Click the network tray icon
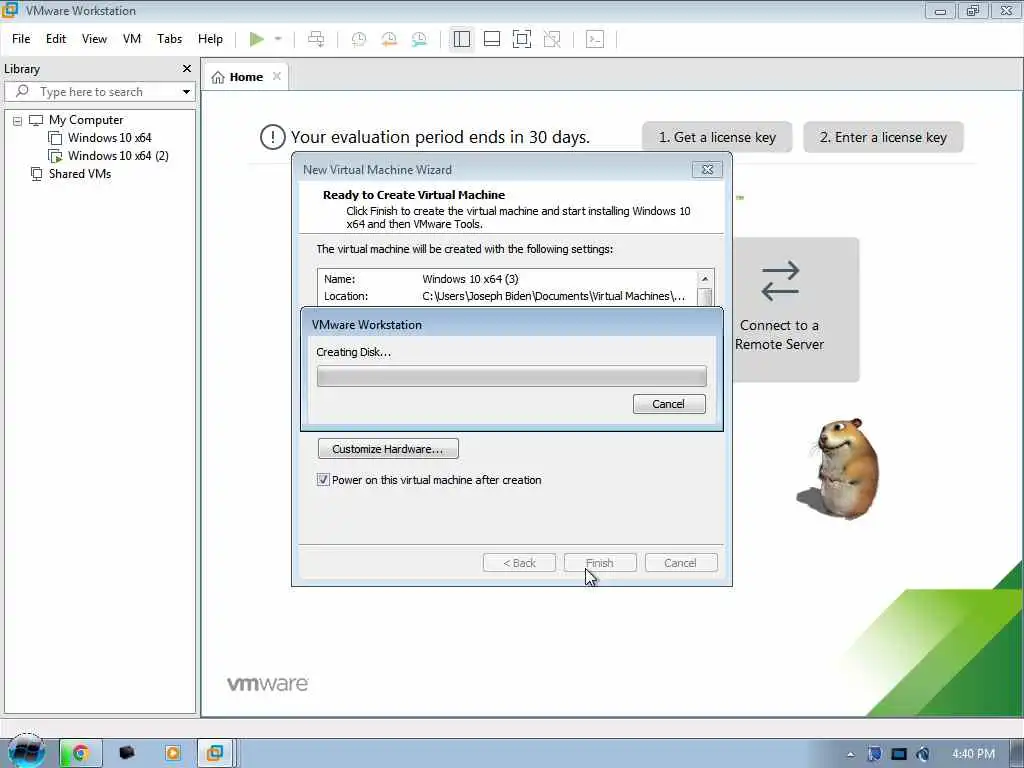This screenshot has width=1024, height=768. [899, 754]
